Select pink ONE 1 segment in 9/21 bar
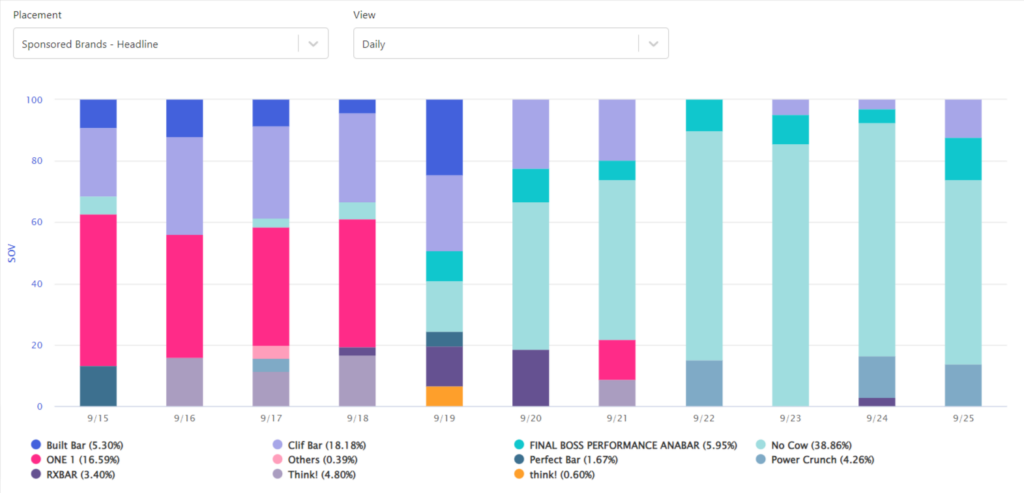Image resolution: width=1024 pixels, height=493 pixels. pos(617,360)
